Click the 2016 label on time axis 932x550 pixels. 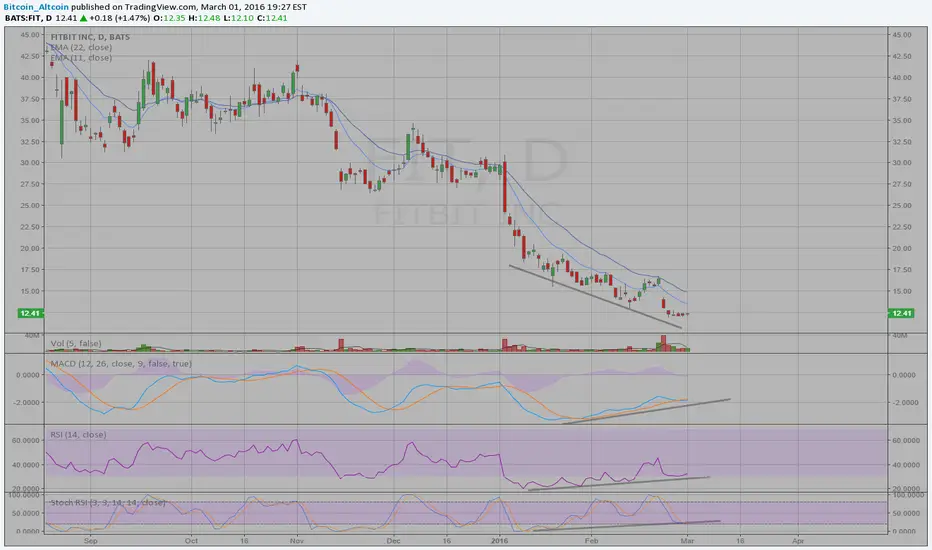[x=500, y=541]
